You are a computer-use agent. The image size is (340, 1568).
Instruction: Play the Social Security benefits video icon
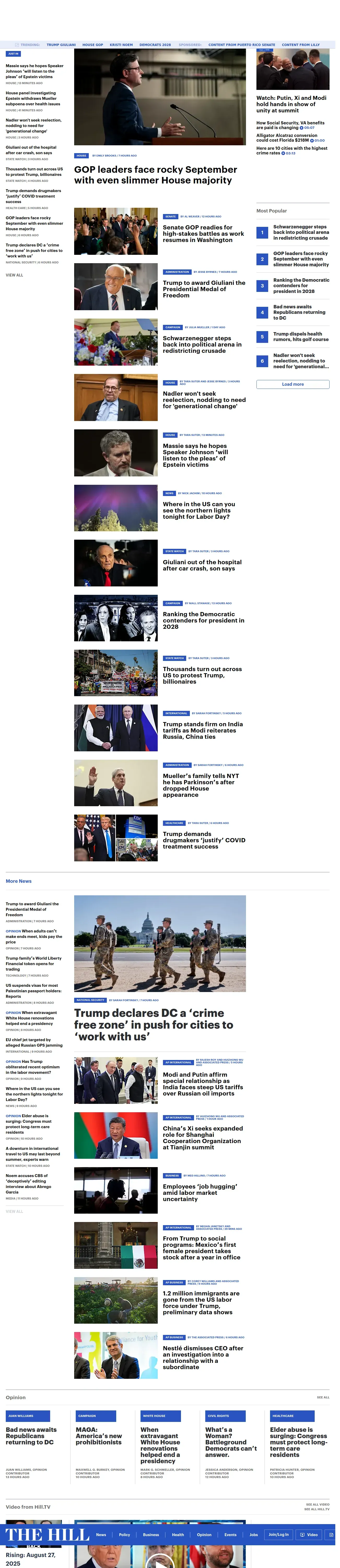301,128
